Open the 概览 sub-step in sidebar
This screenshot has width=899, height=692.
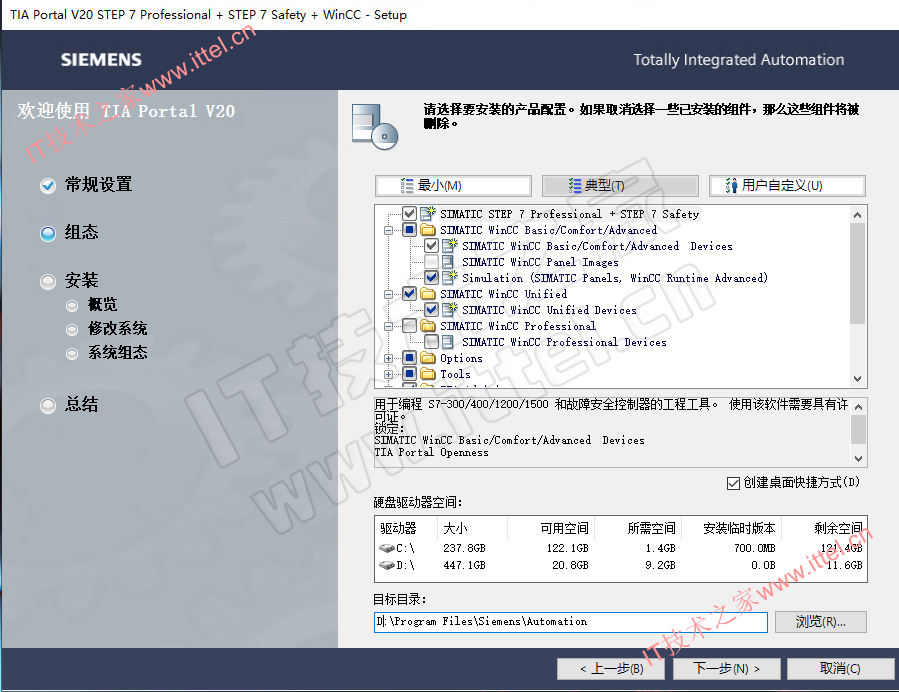(x=92, y=305)
